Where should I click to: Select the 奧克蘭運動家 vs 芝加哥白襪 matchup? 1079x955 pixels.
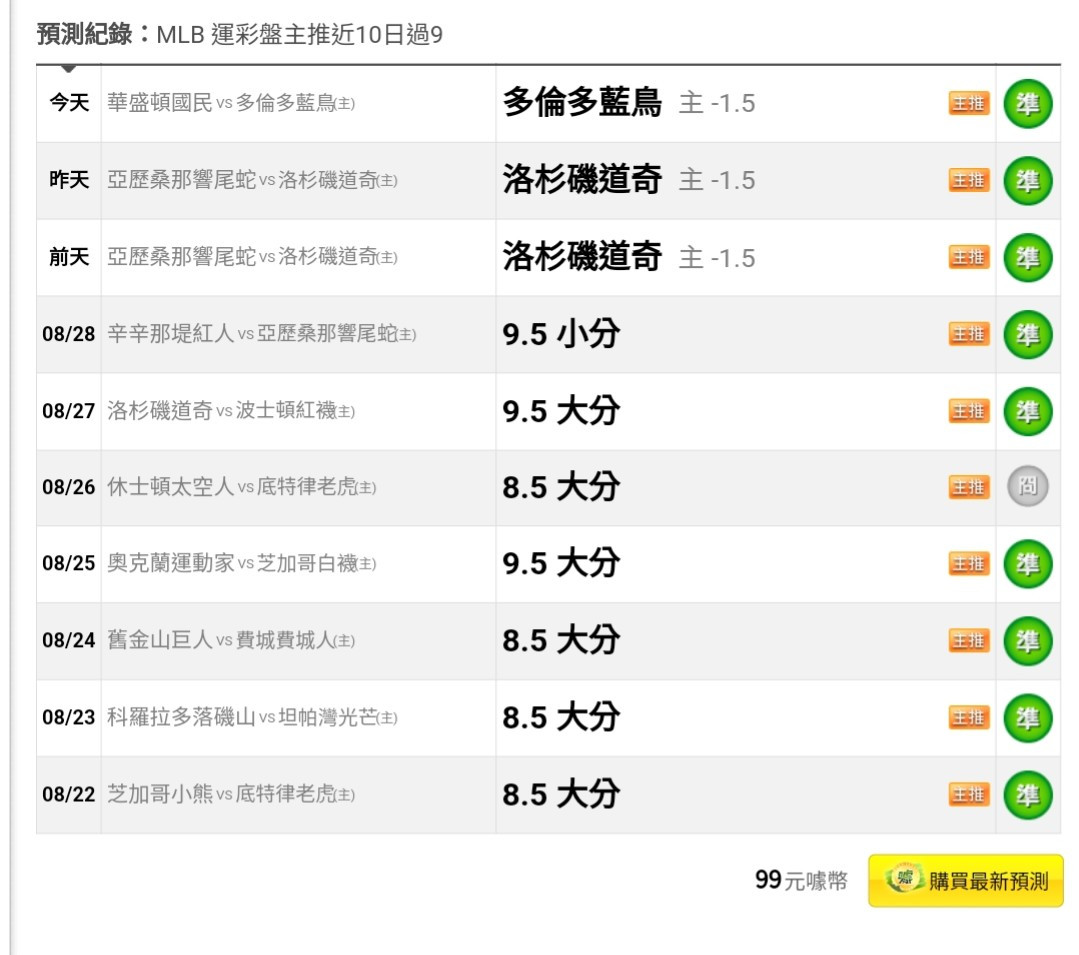[x=242, y=564]
